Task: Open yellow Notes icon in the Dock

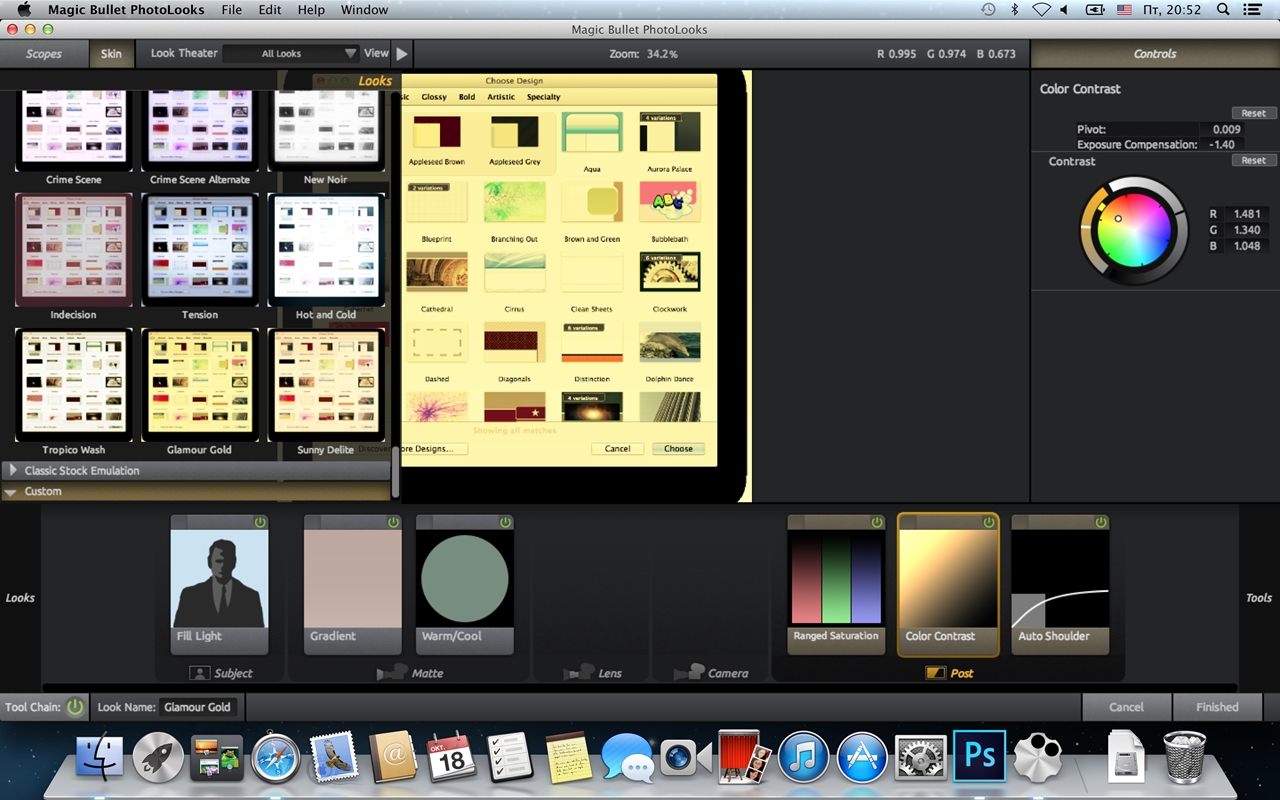Action: coord(569,759)
